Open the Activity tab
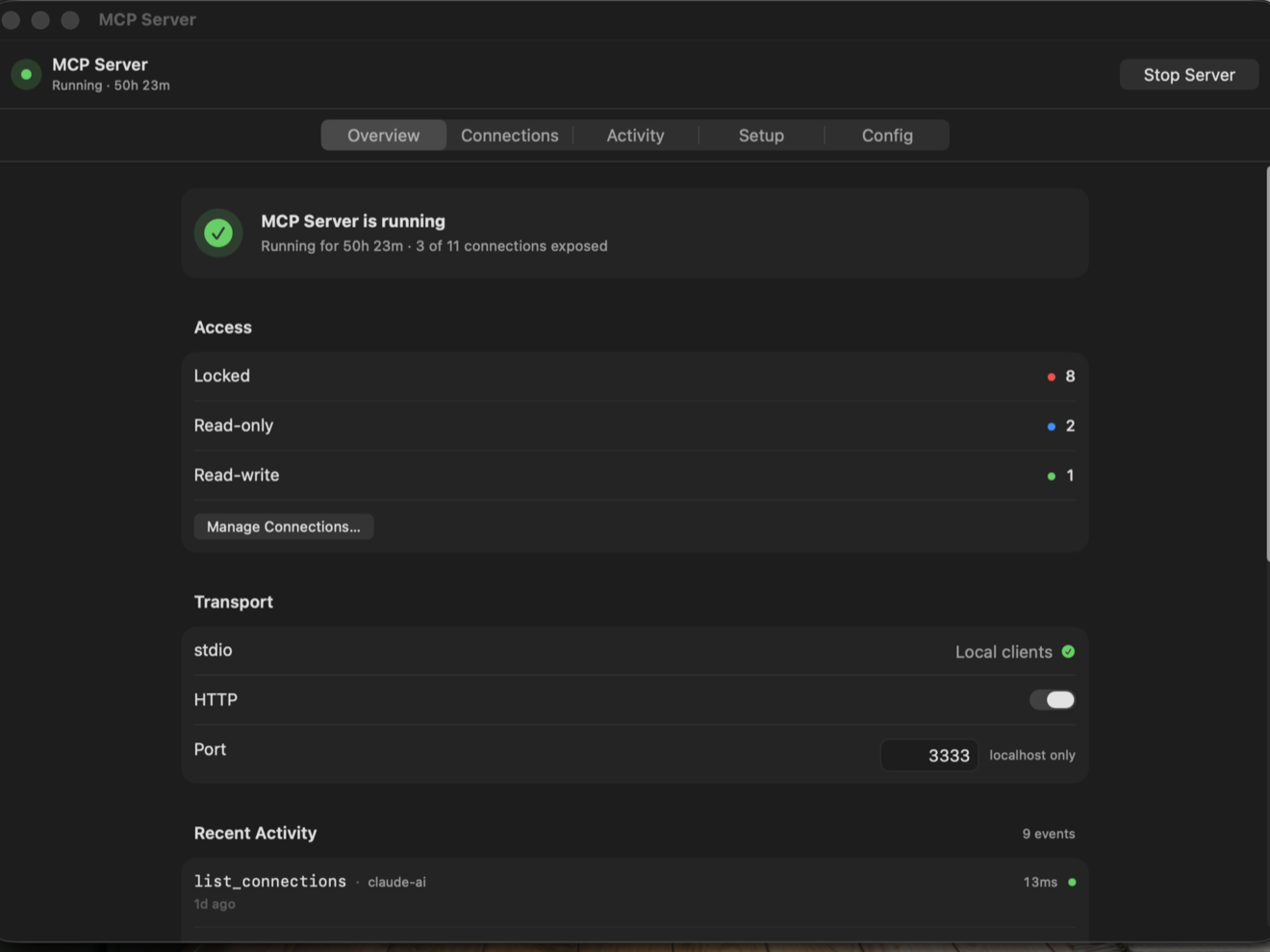 pos(636,136)
